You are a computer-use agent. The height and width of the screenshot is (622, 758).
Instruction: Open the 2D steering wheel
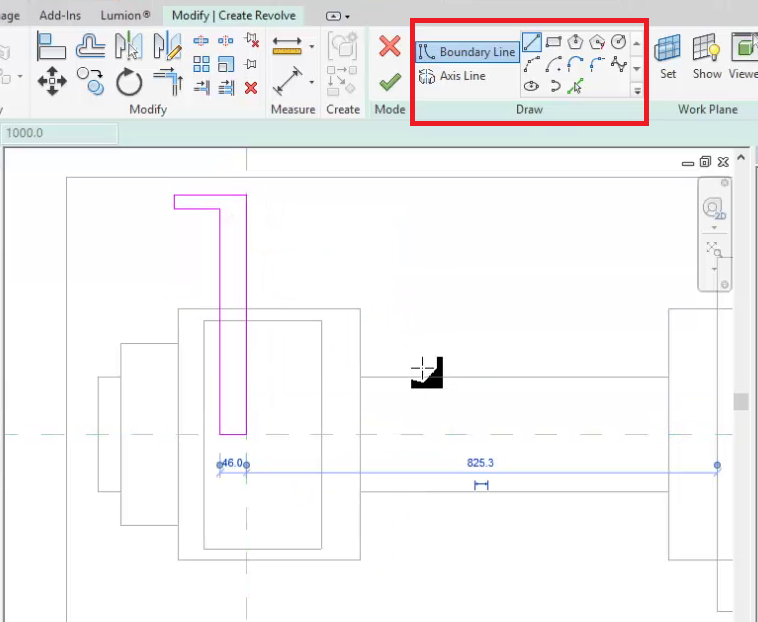tap(714, 208)
